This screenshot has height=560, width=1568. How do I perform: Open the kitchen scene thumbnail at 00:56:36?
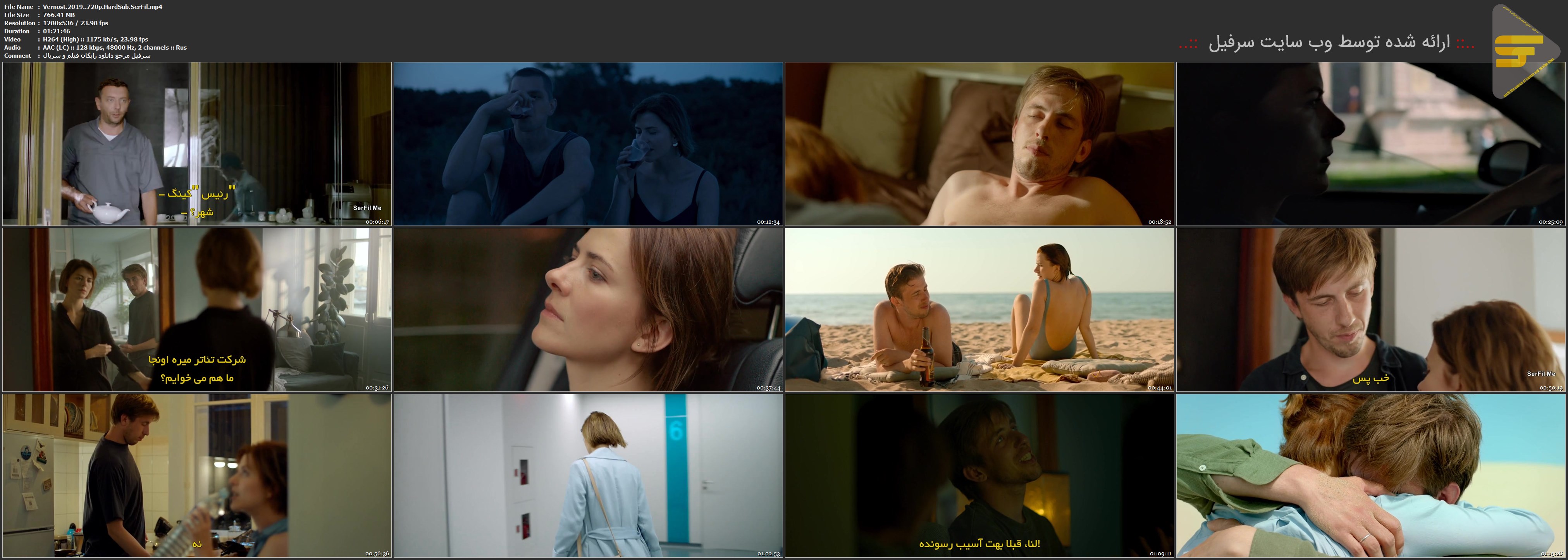point(196,476)
